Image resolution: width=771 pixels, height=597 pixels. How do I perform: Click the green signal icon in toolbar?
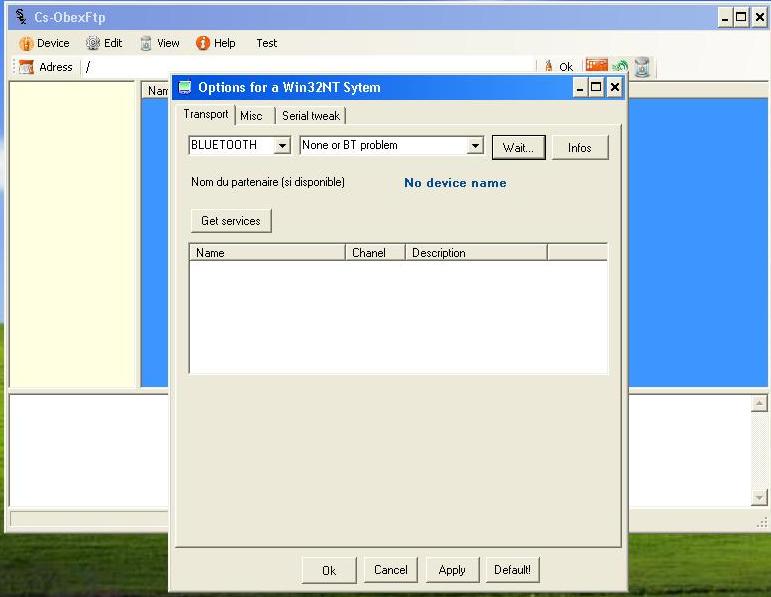tap(620, 67)
